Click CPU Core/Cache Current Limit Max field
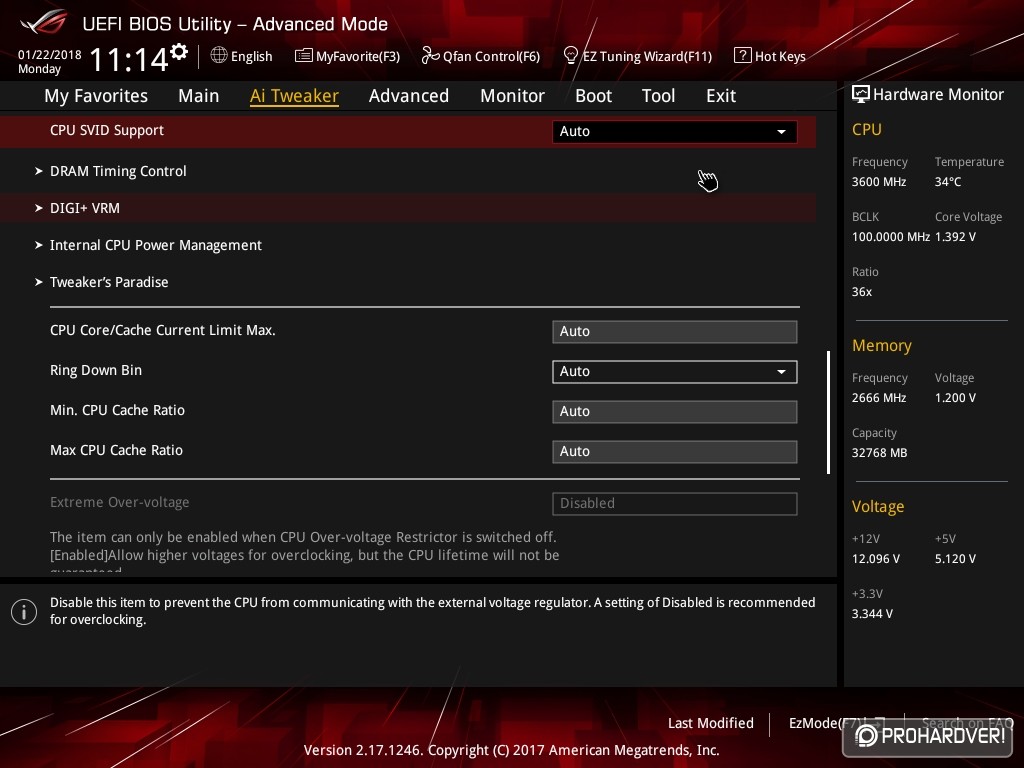The height and width of the screenshot is (768, 1024). pos(675,332)
